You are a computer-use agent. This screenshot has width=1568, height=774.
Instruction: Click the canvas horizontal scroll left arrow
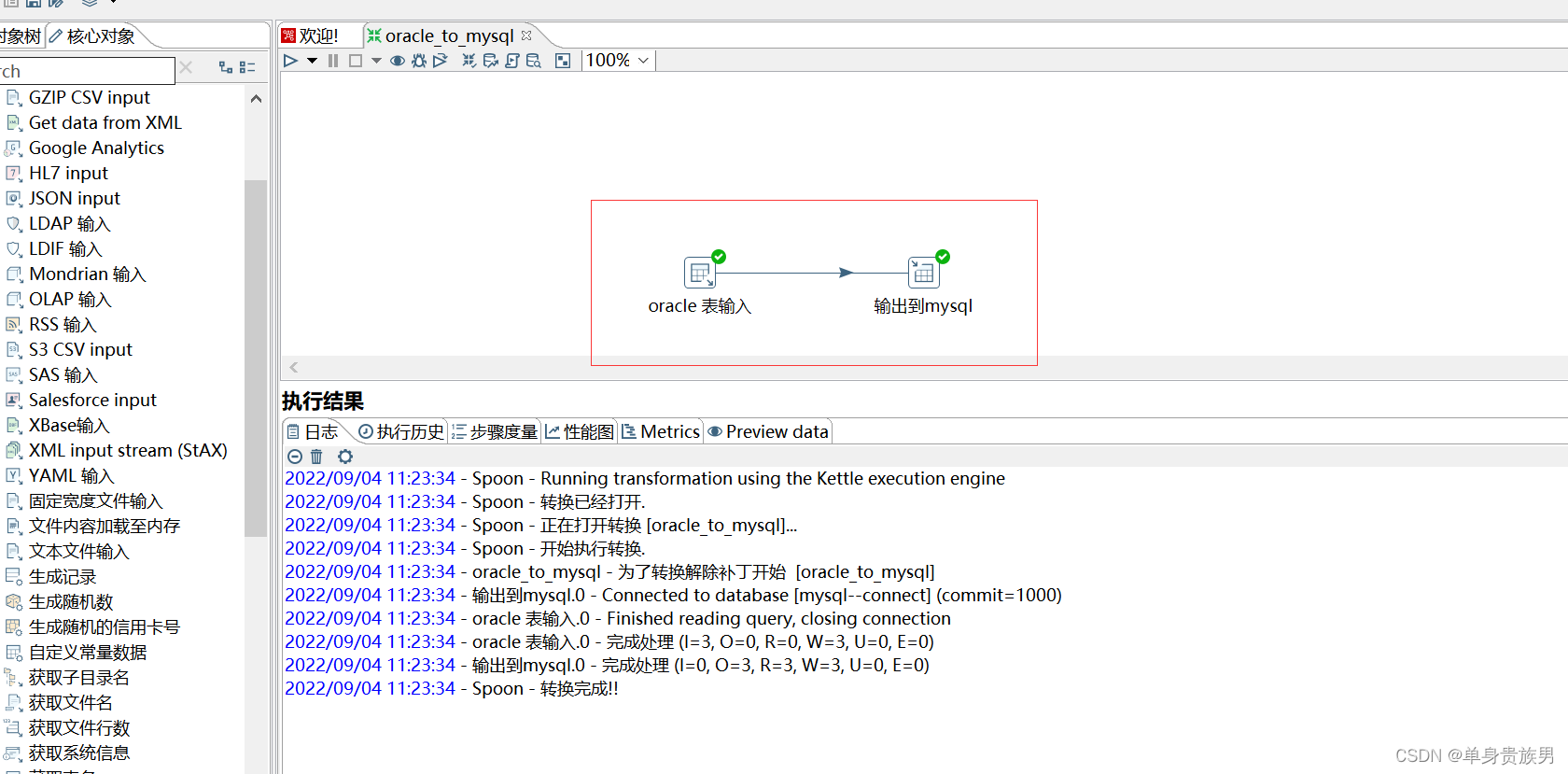[293, 367]
